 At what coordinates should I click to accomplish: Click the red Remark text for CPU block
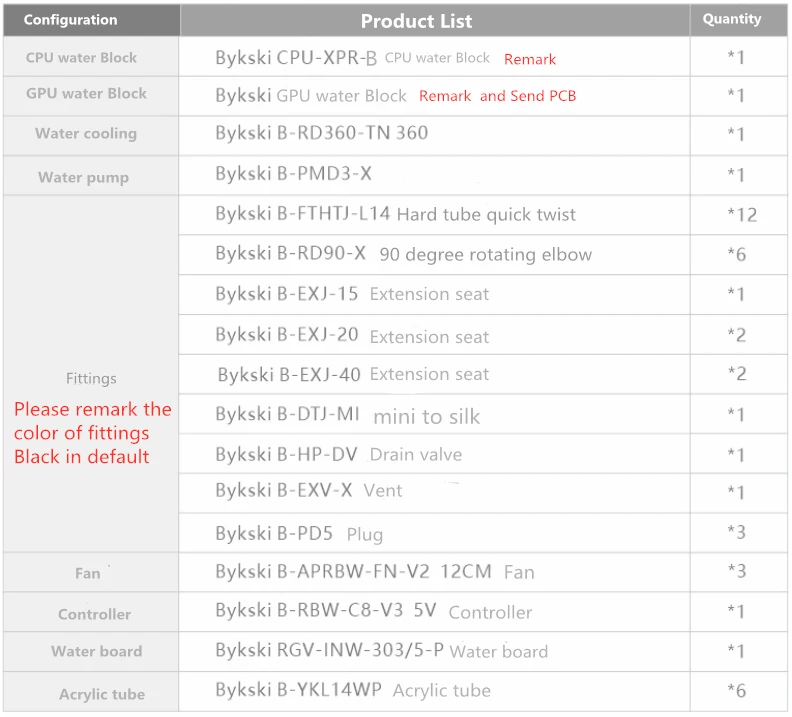[529, 60]
